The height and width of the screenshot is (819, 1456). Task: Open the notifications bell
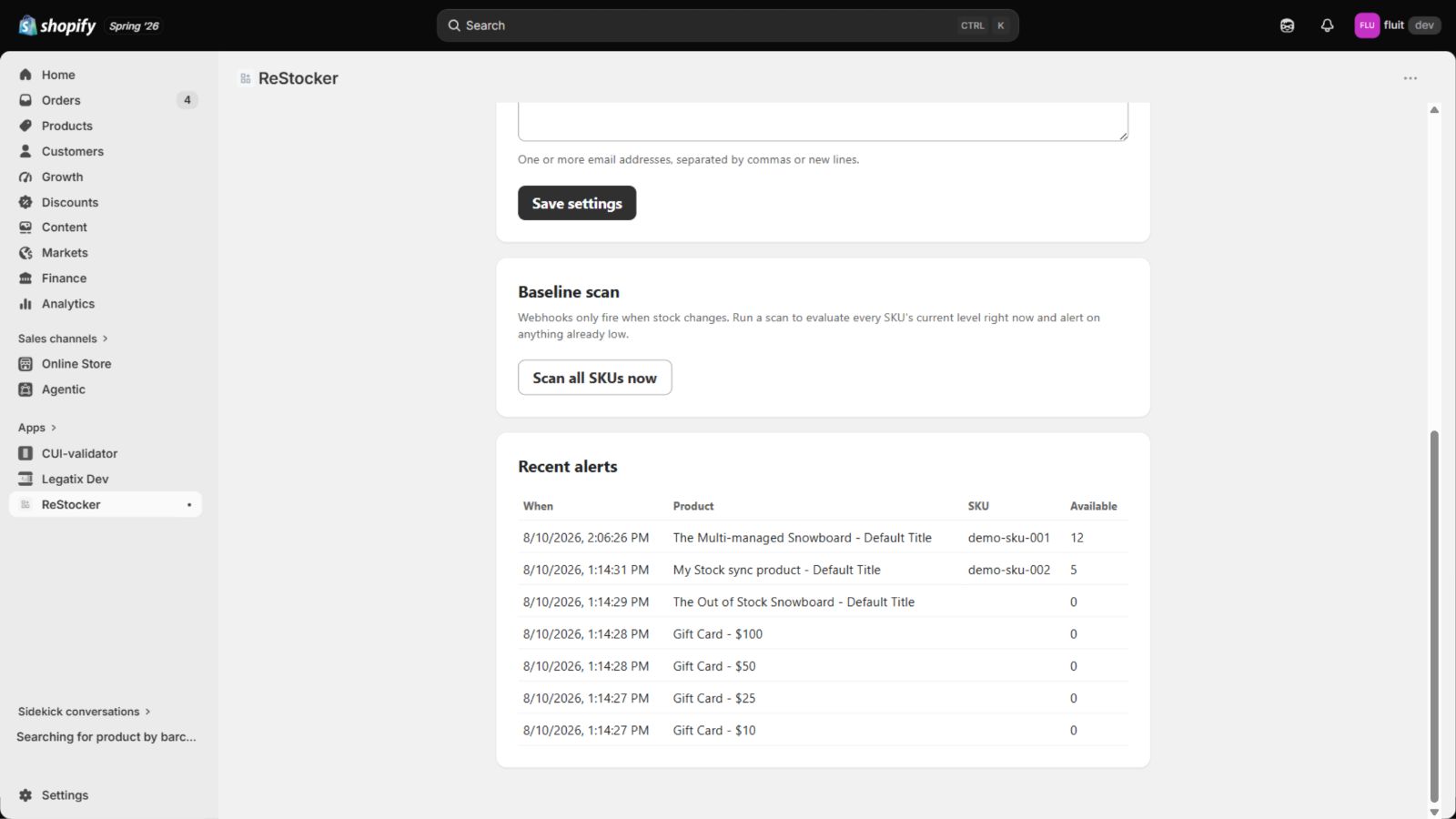(x=1327, y=25)
